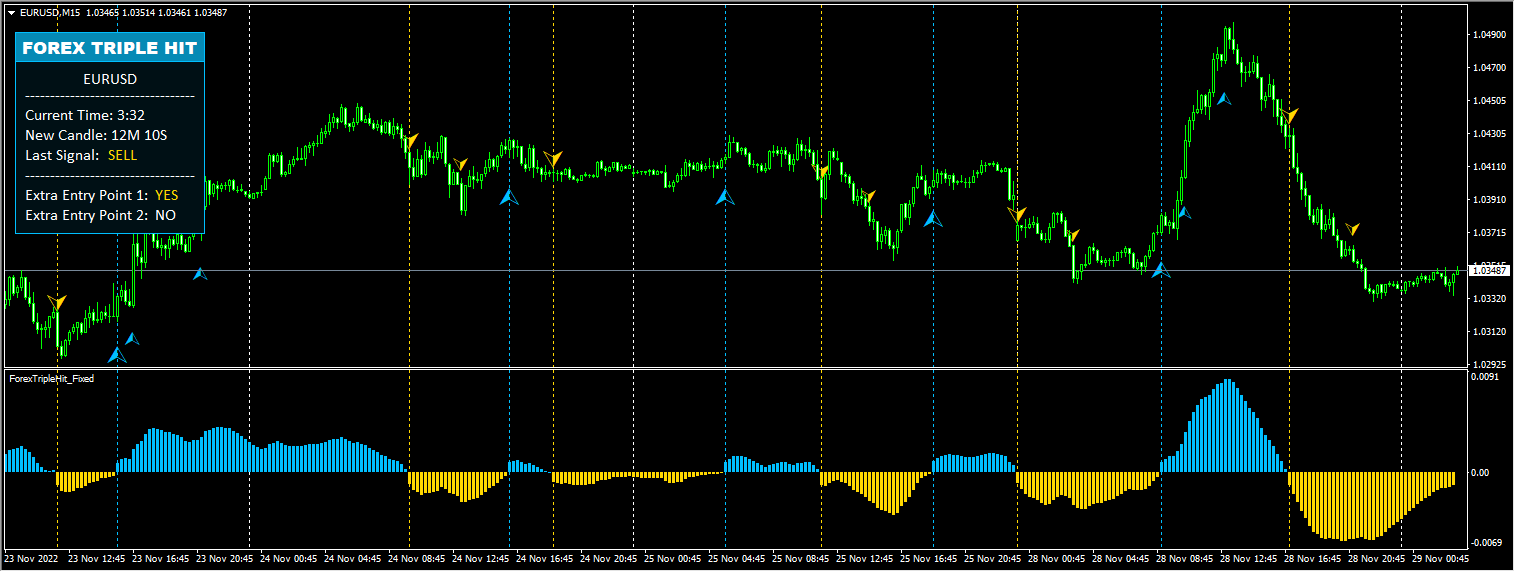Click the large blue buy arrow below 24 Nov 12:45 candles

pyautogui.click(x=510, y=197)
